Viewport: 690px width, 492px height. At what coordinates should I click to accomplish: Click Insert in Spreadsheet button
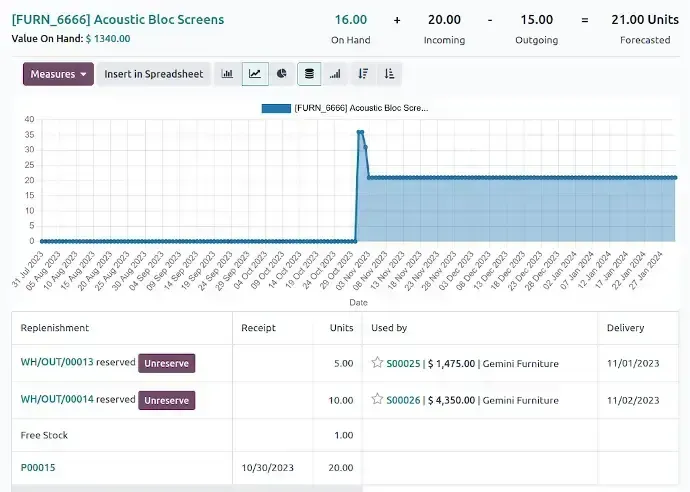154,74
